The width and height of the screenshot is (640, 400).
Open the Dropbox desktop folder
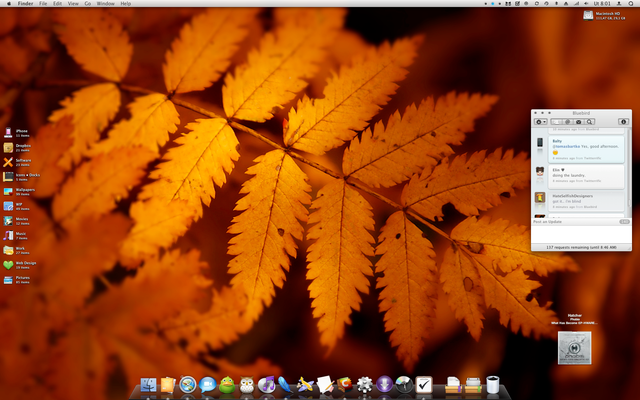pyautogui.click(x=9, y=146)
